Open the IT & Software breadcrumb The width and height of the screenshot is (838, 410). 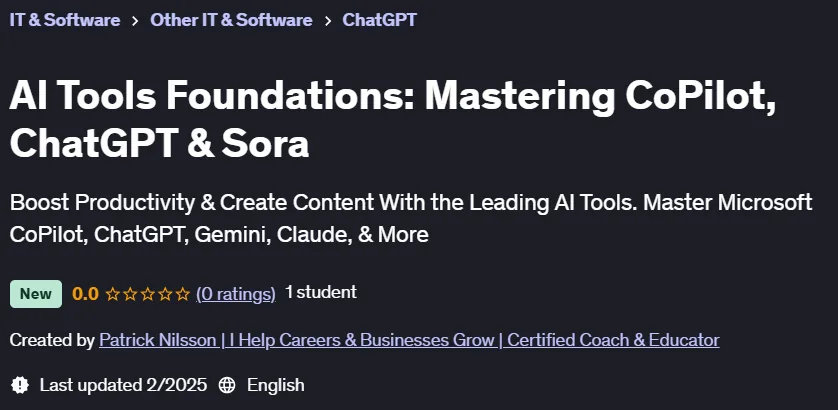[65, 20]
